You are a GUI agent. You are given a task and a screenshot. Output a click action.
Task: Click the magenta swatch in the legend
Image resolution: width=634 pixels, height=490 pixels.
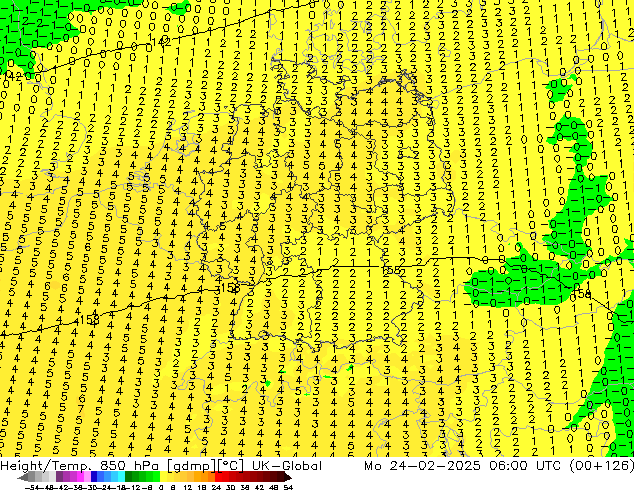click(80, 477)
